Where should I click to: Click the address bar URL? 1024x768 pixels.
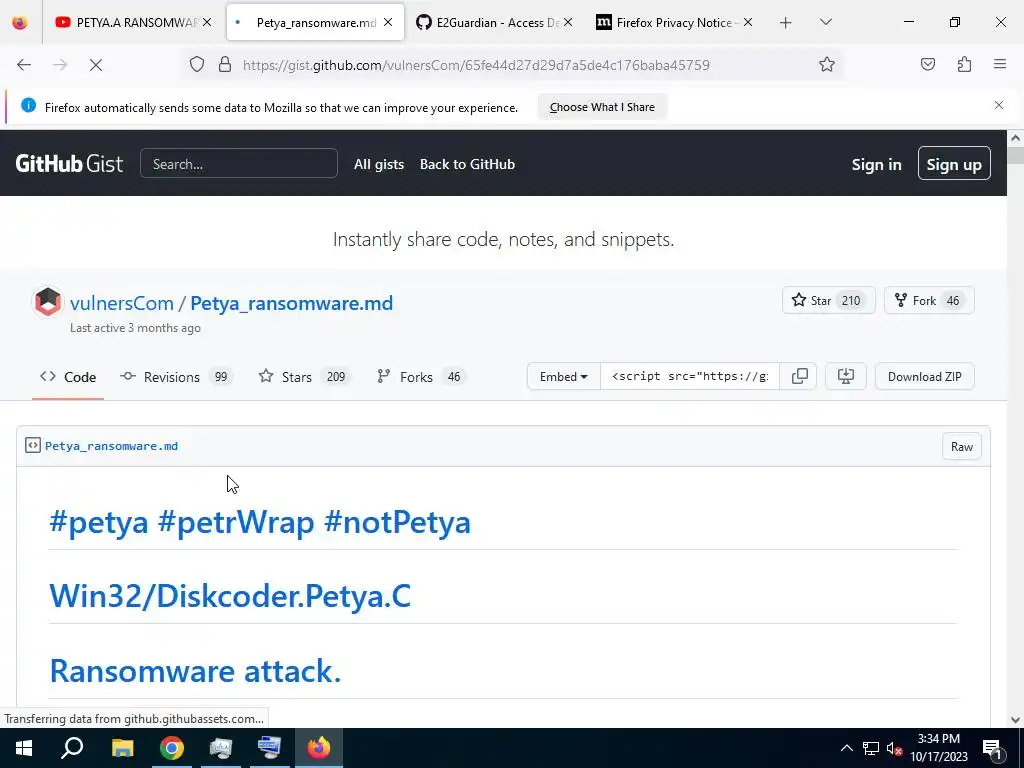point(476,65)
